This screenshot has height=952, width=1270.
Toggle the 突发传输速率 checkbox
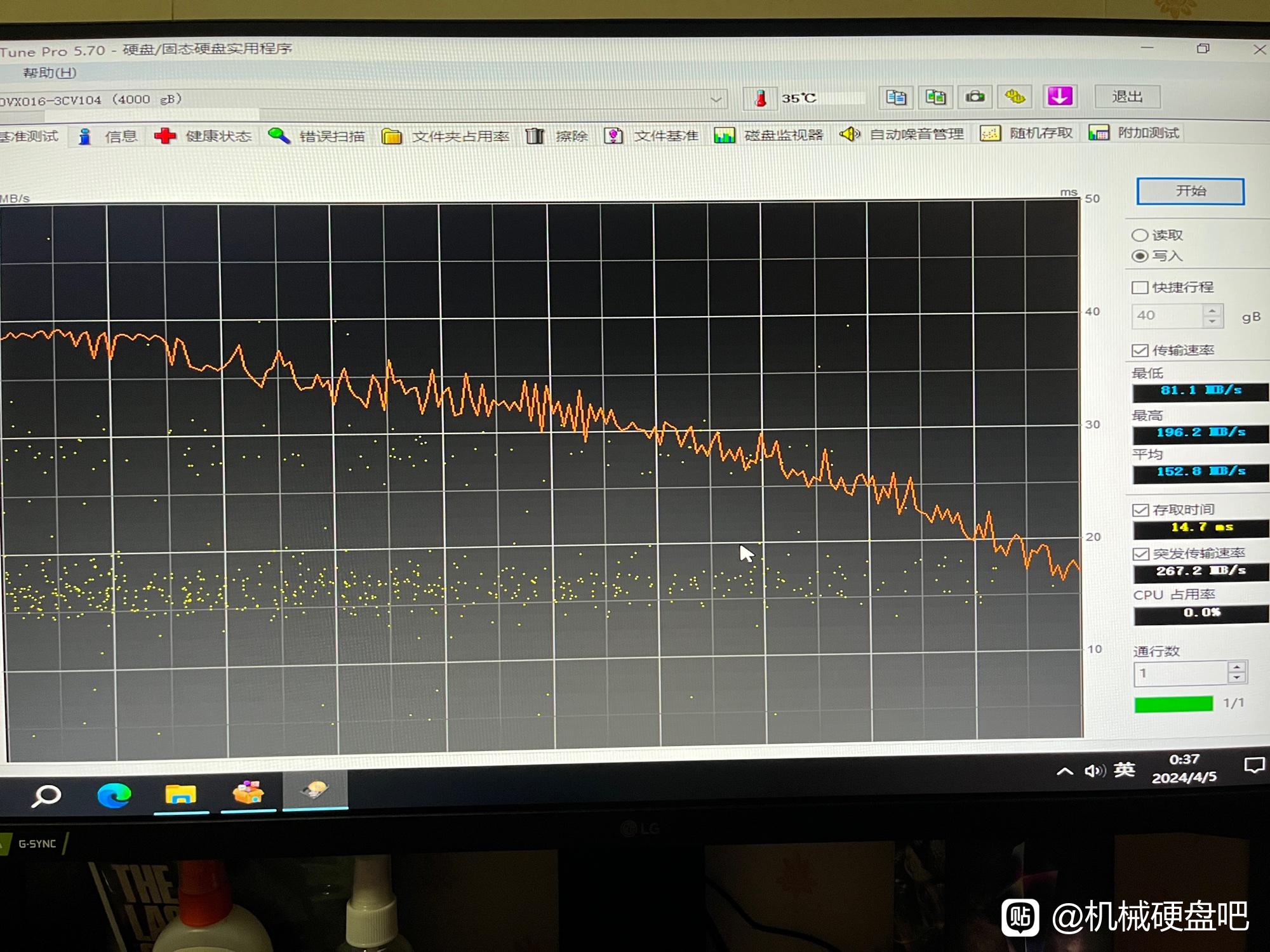point(1140,553)
